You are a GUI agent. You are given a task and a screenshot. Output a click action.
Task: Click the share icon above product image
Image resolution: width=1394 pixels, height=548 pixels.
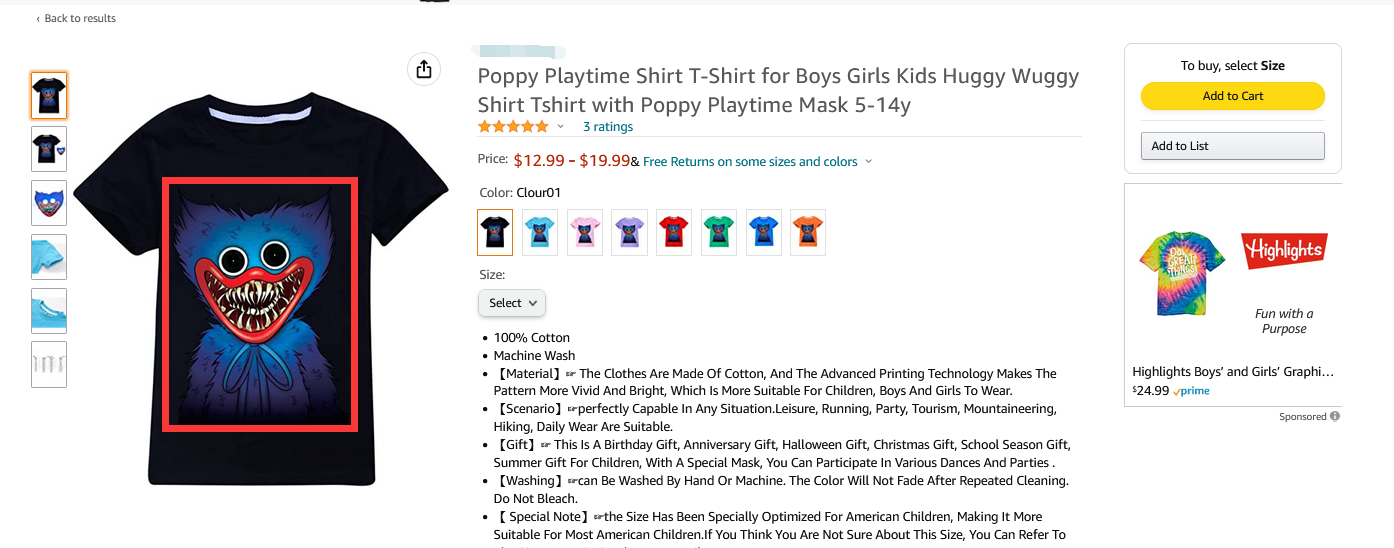point(424,69)
